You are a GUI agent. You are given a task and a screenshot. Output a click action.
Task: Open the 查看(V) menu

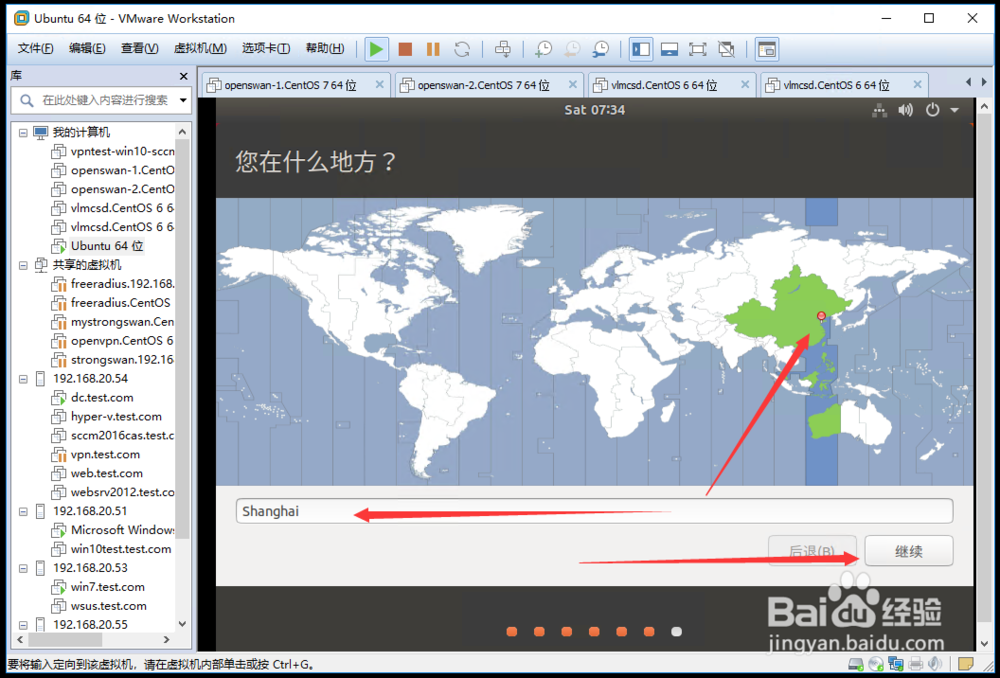[x=140, y=48]
